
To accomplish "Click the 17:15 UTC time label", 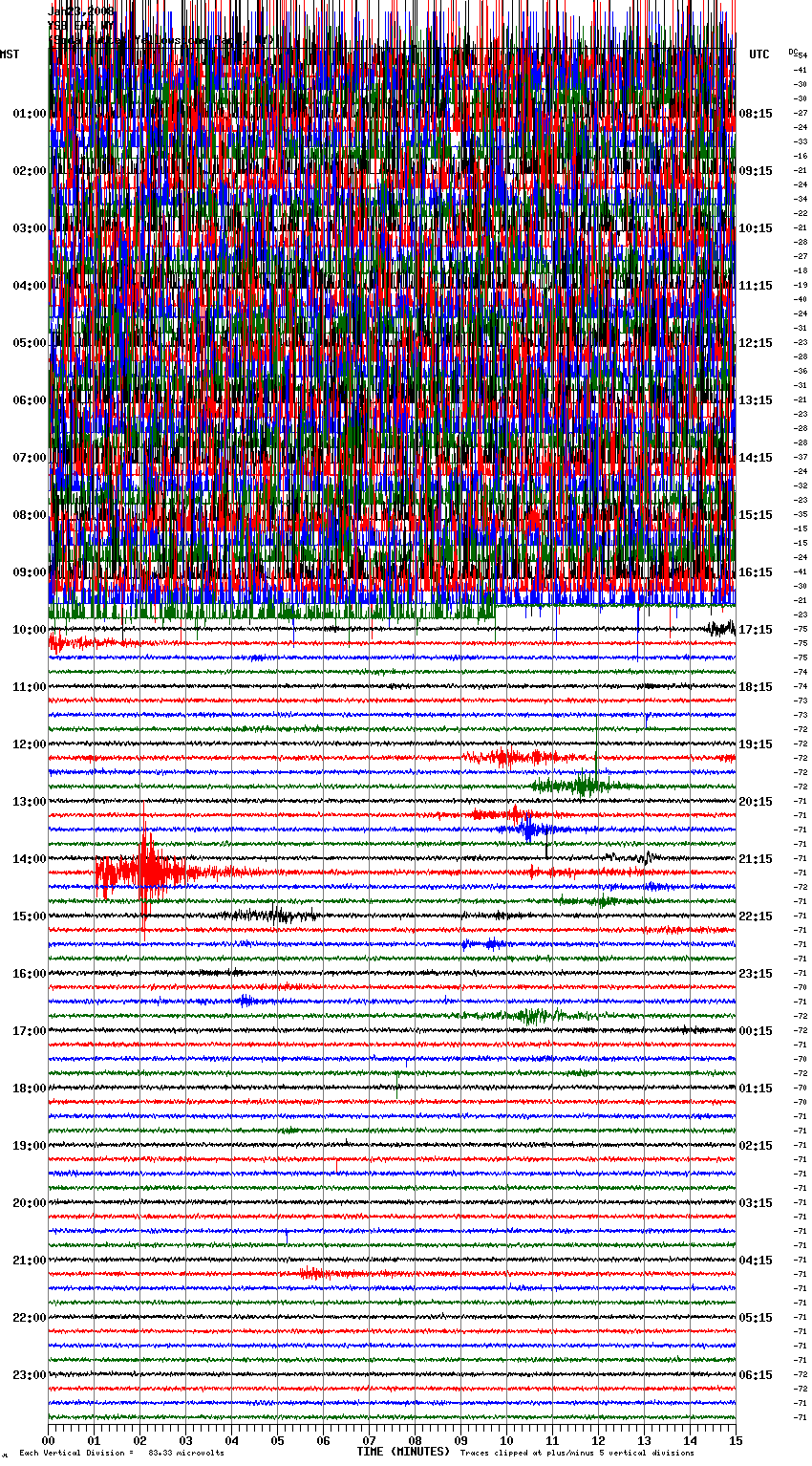I will [x=756, y=630].
